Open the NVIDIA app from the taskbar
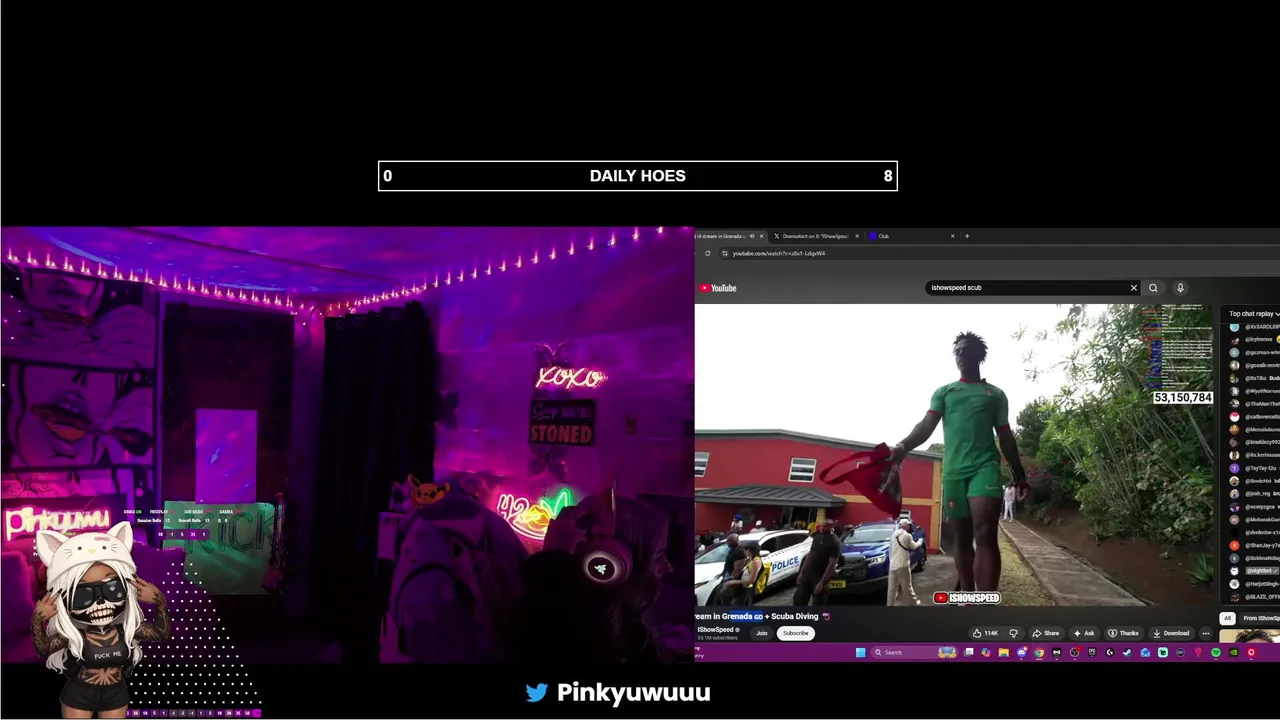Screen dimensions: 1280x720 (x=1233, y=652)
